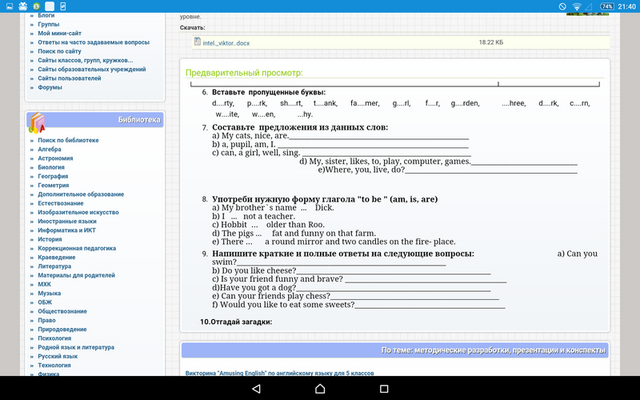The image size is (640, 400).
Task: Open Мой мини-сайт link
Action: 60,33
